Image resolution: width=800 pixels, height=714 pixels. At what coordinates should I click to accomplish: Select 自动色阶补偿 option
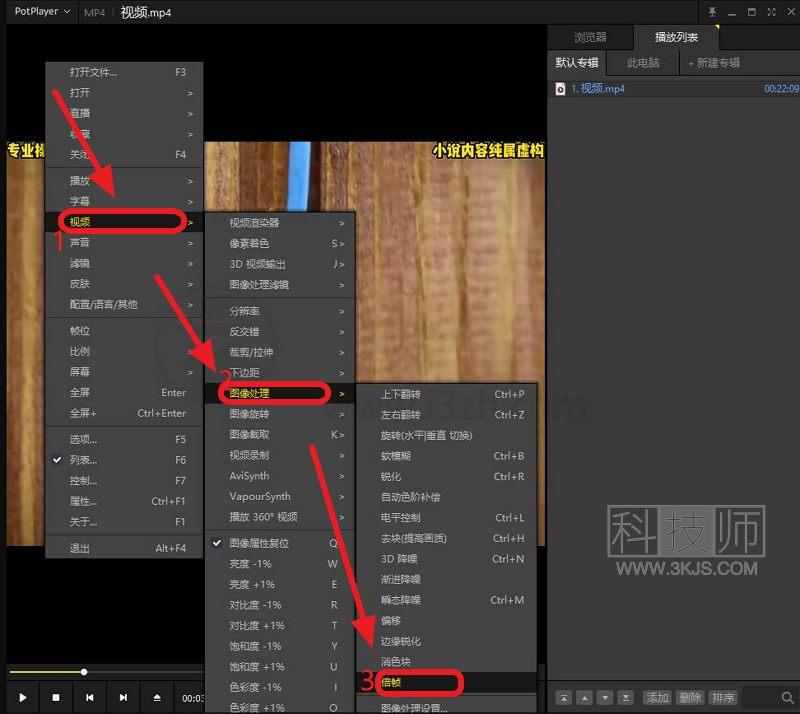[446, 497]
